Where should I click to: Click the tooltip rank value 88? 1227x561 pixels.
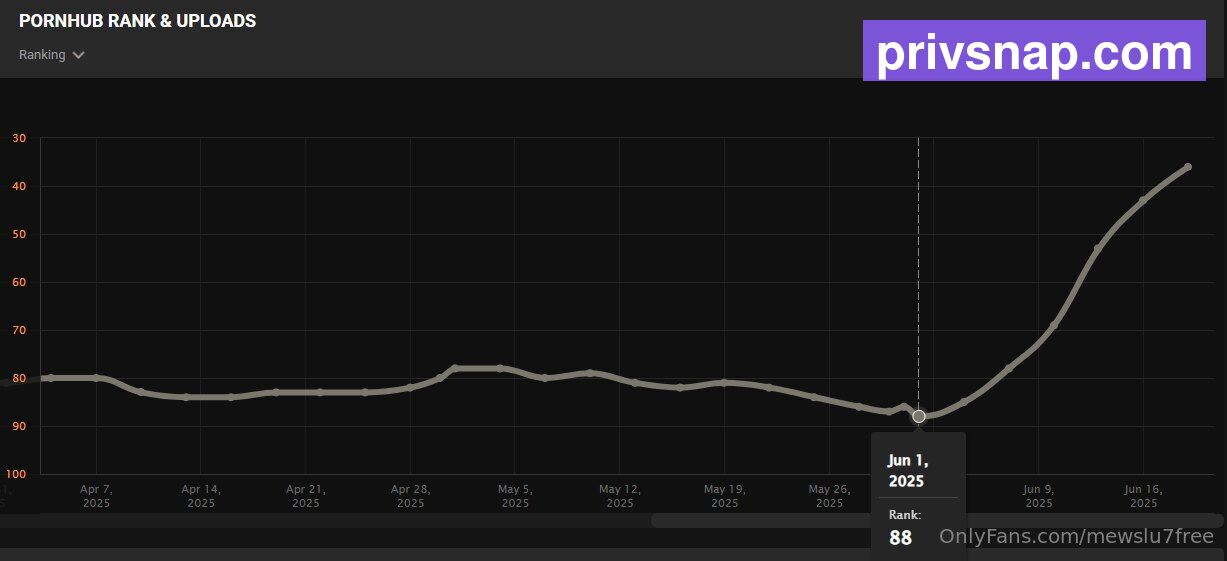[900, 538]
